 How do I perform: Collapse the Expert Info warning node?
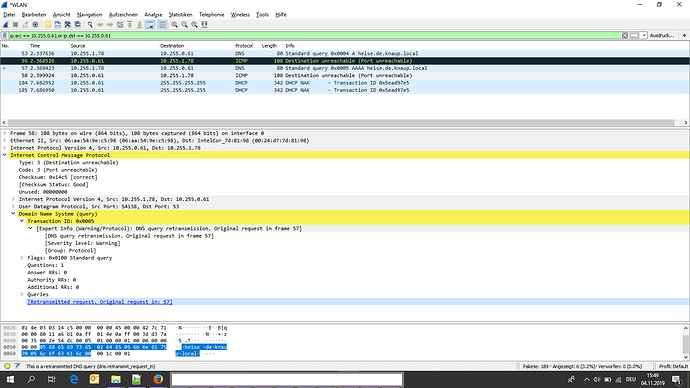(x=30, y=228)
